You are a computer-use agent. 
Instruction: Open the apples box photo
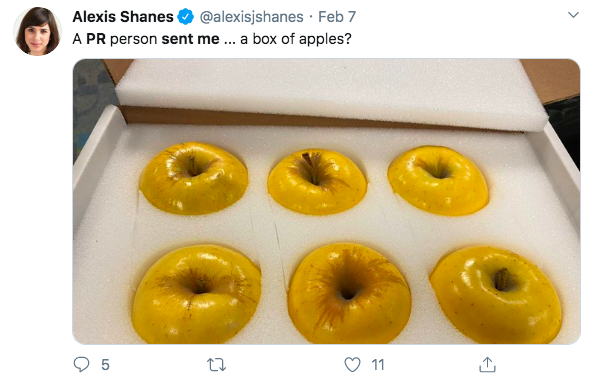326,201
